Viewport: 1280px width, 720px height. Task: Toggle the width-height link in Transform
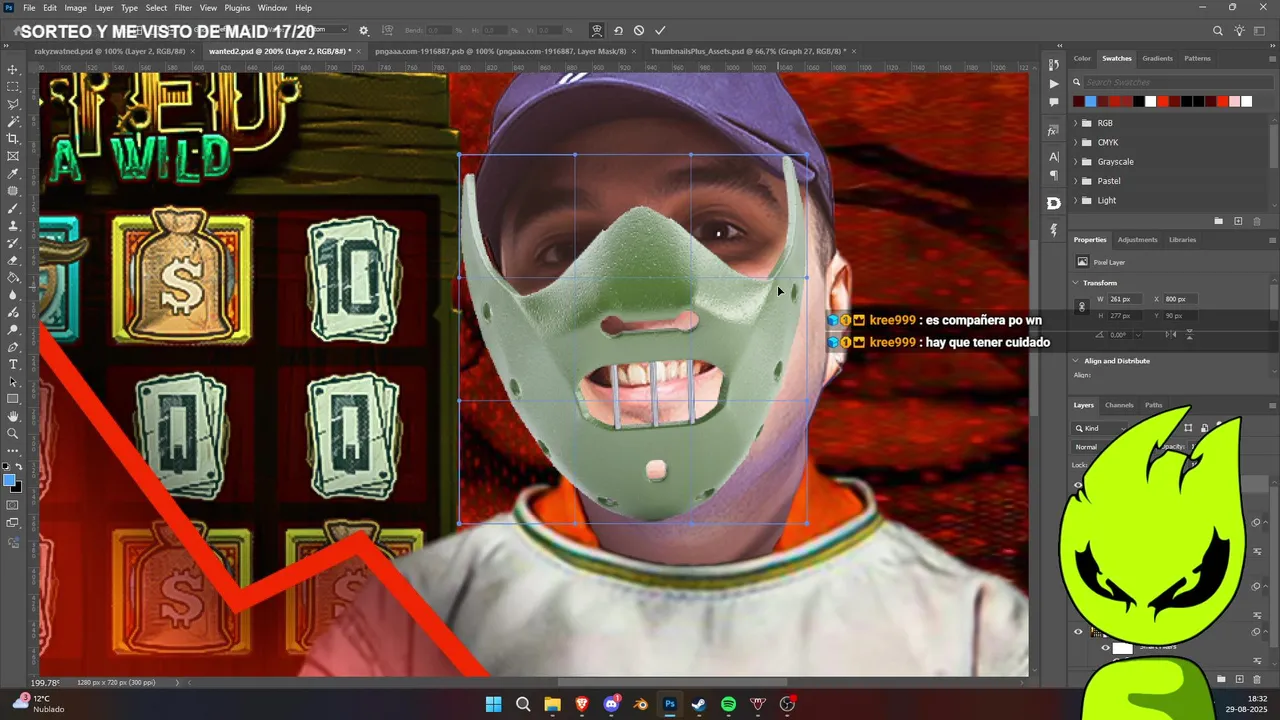[1081, 307]
